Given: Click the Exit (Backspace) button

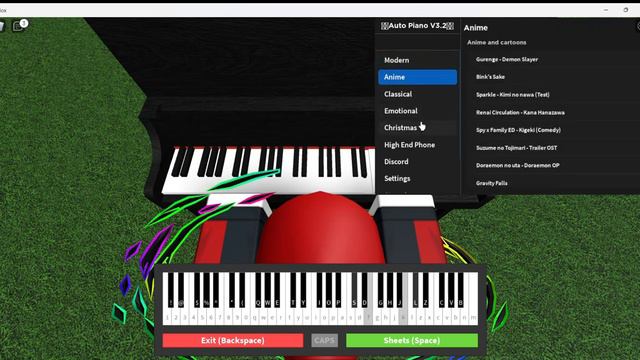Looking at the screenshot, I should 233,340.
